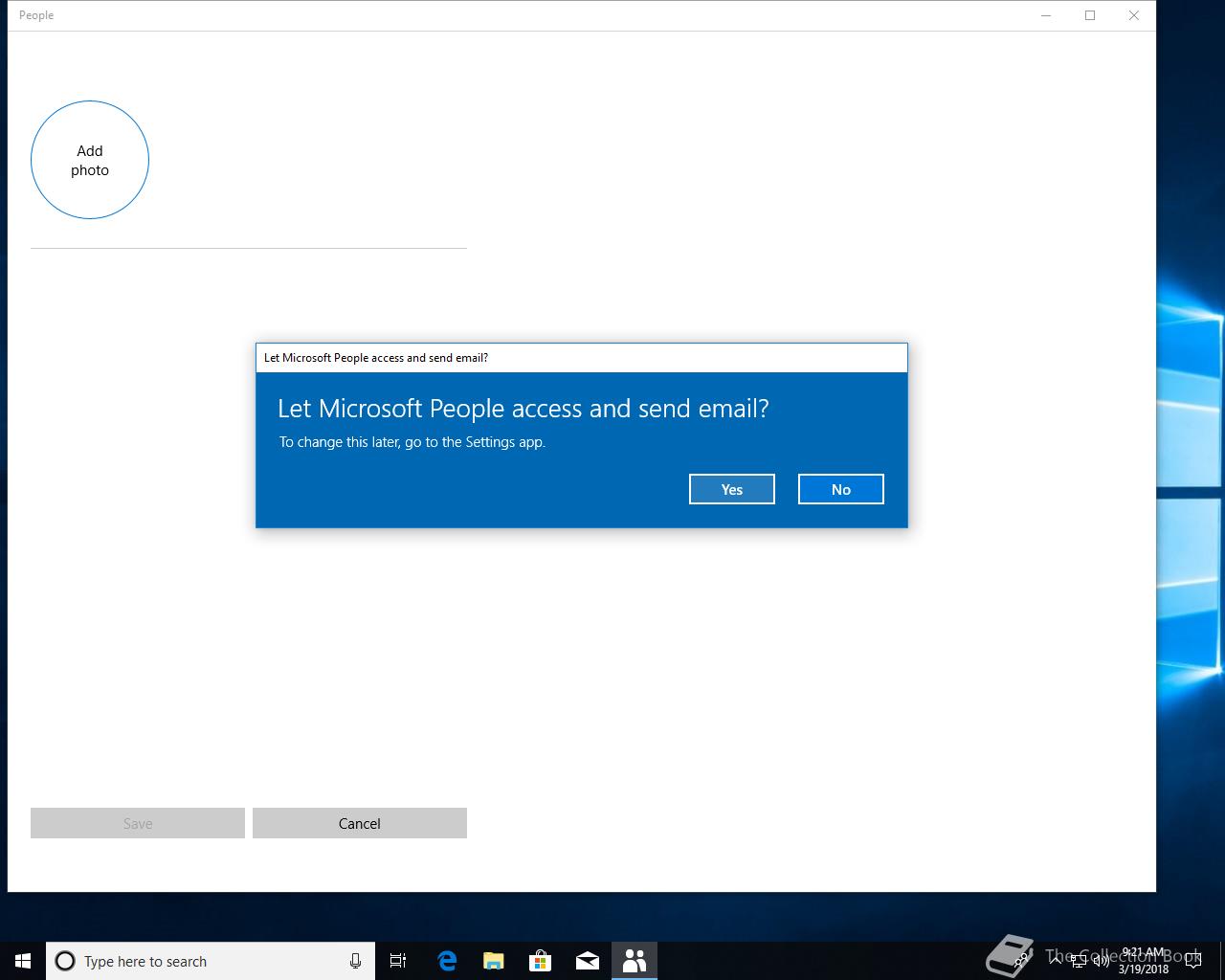Click the People window title text
This screenshot has width=1225, height=980.
coord(36,15)
